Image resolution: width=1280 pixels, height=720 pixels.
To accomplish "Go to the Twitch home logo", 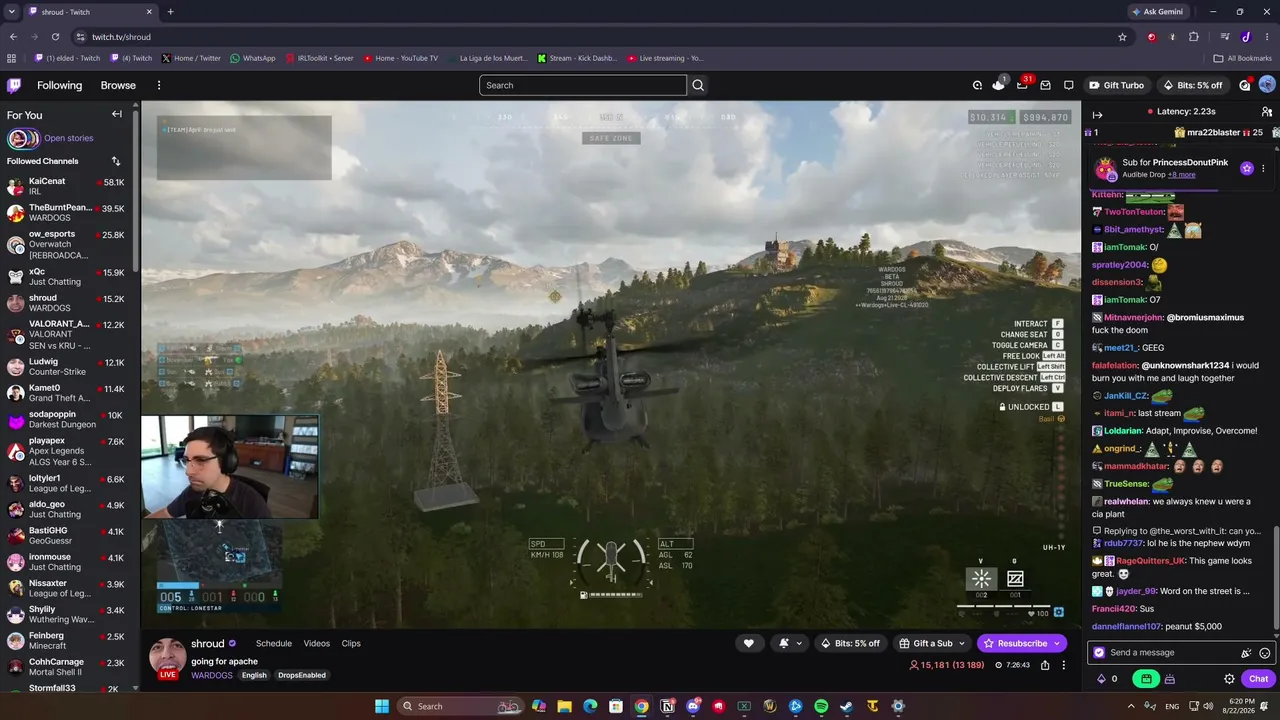I will point(14,85).
